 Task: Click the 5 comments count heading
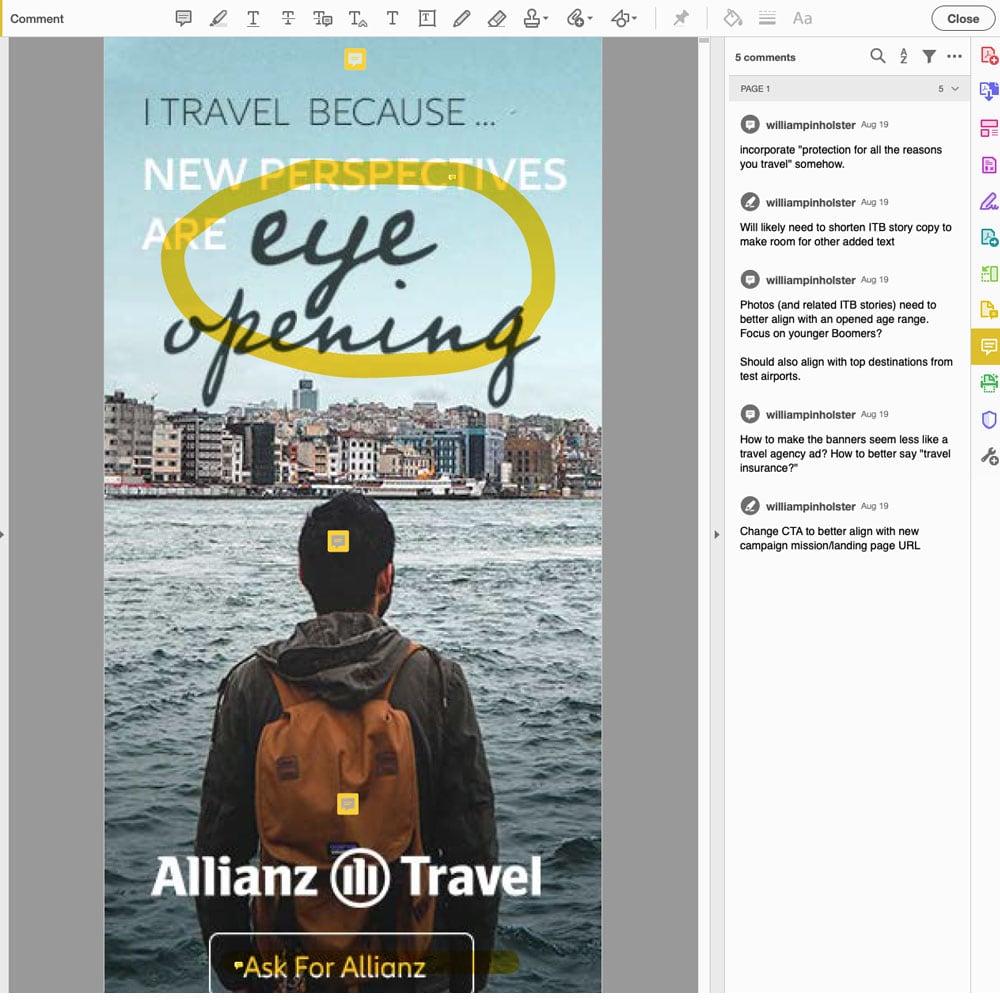click(765, 57)
